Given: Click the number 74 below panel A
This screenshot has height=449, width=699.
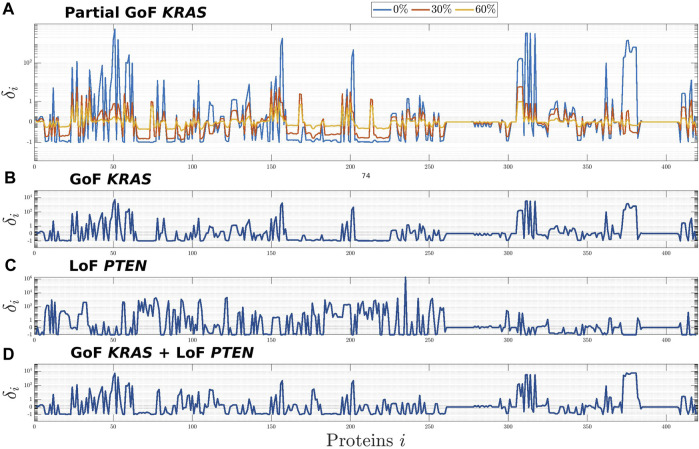Looking at the screenshot, I should coord(366,176).
